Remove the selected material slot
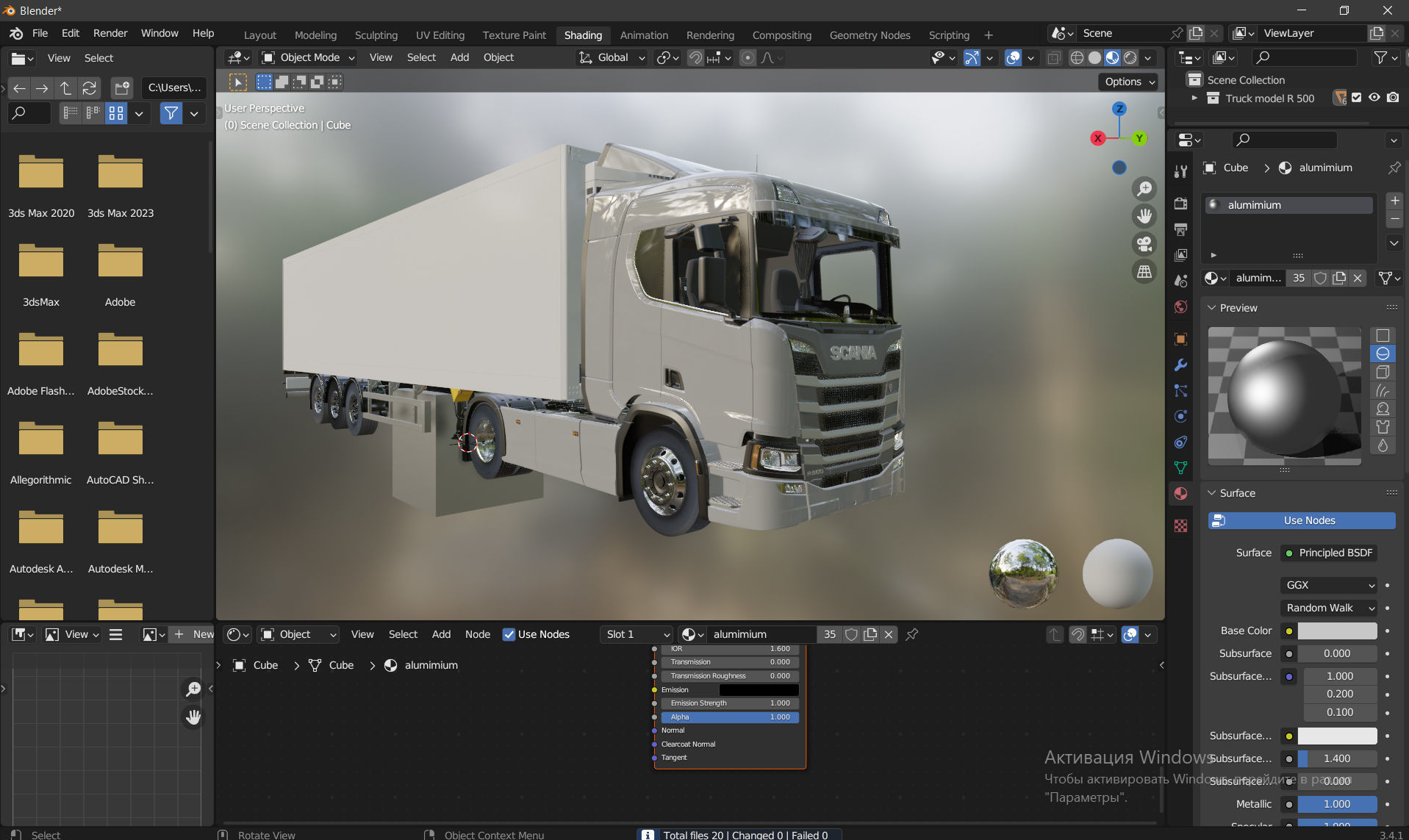This screenshot has height=840, width=1409. (x=1394, y=219)
